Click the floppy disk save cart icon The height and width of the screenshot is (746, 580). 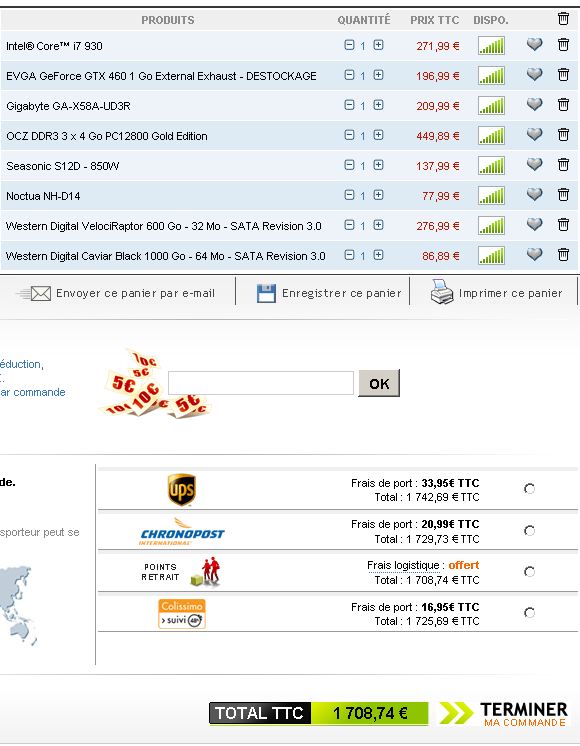coord(266,294)
